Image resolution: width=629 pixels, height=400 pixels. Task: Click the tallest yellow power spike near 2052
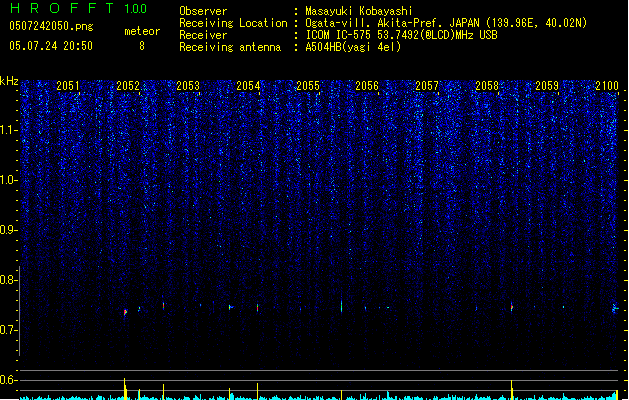click(x=125, y=388)
